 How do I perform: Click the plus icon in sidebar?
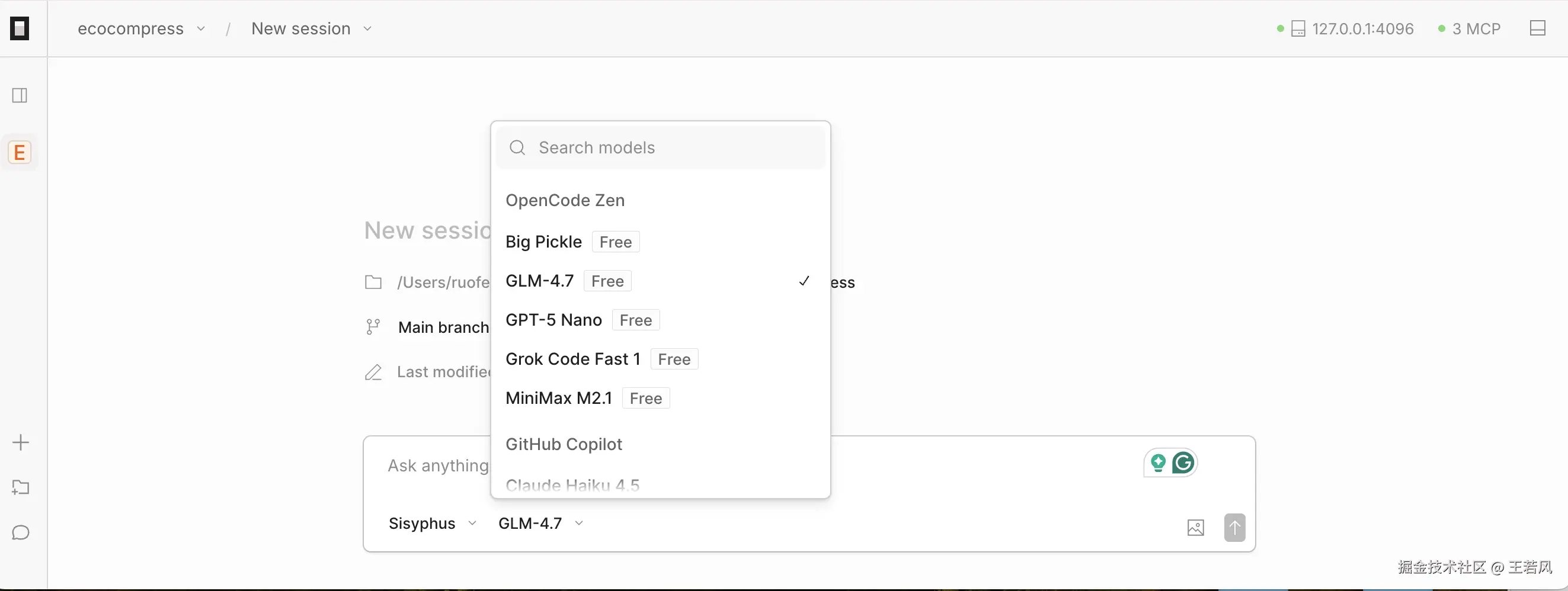pyautogui.click(x=20, y=442)
